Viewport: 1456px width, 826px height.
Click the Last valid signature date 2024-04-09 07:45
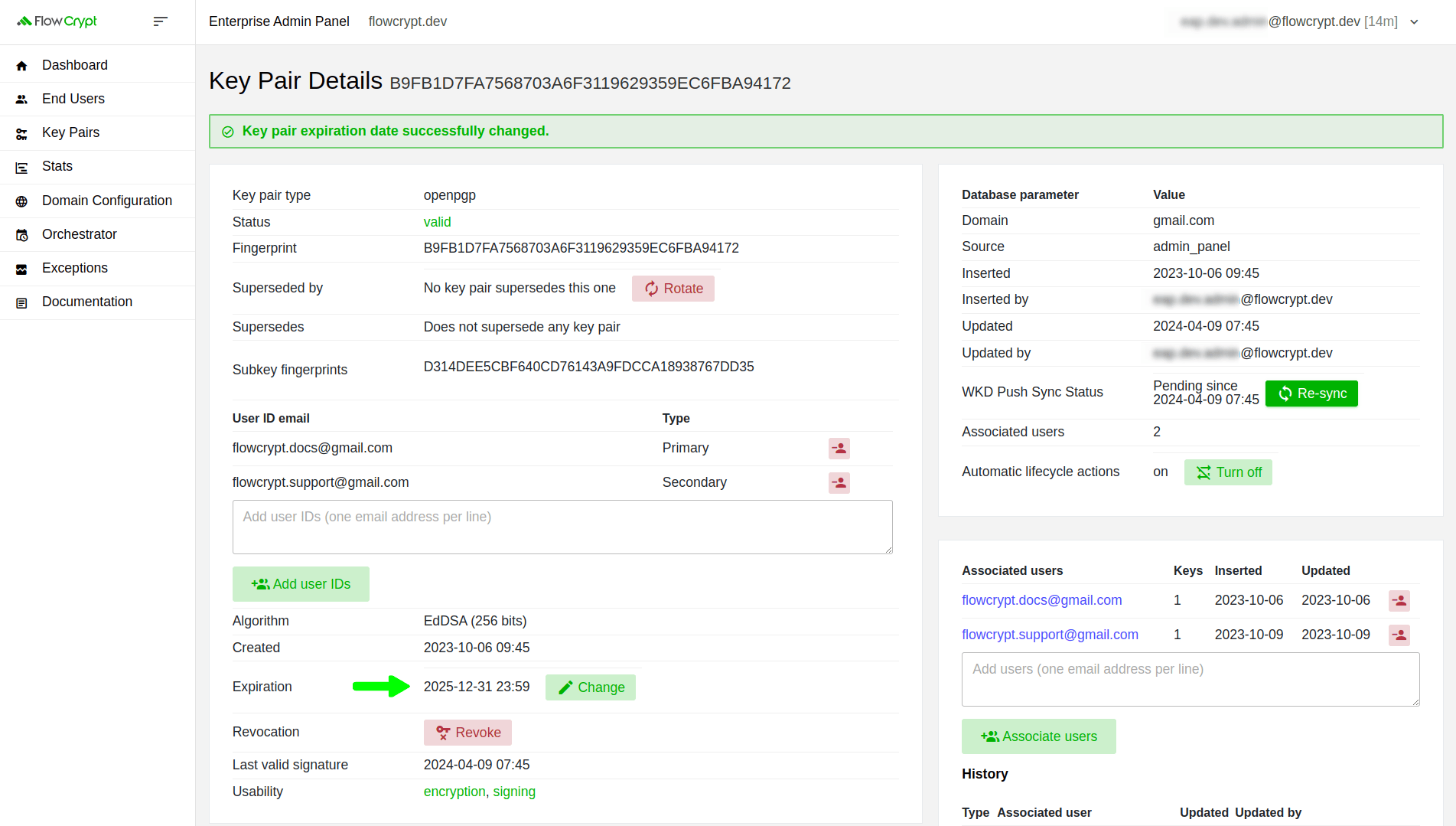click(477, 765)
